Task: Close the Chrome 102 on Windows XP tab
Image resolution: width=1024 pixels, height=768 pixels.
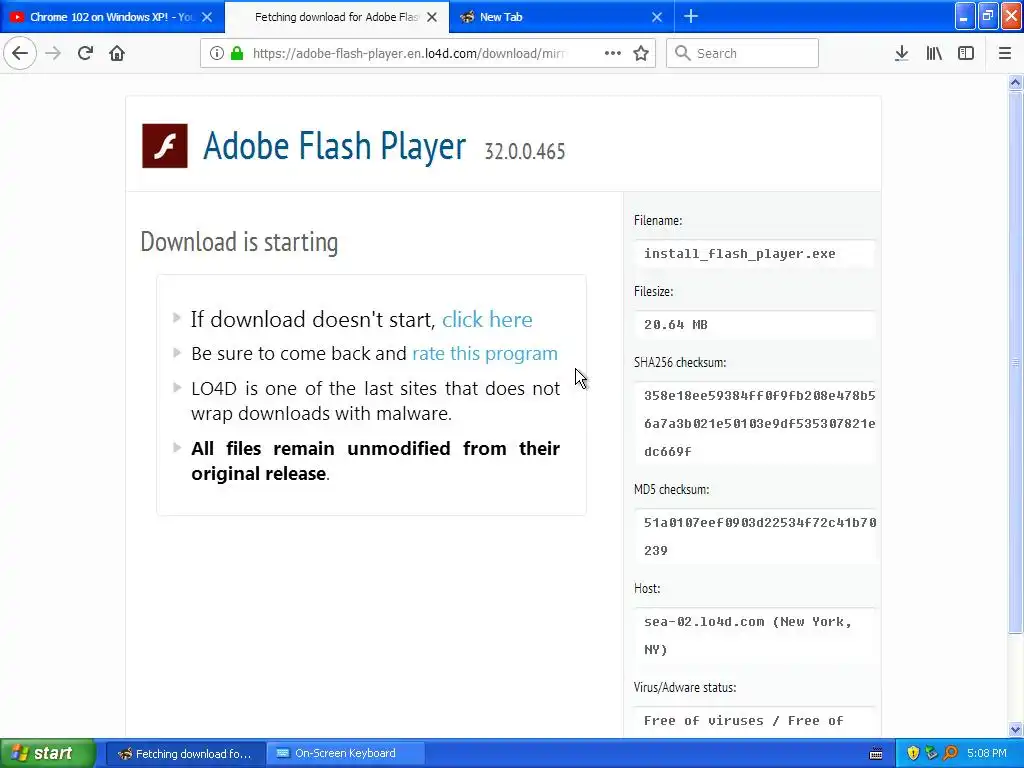Action: point(207,17)
